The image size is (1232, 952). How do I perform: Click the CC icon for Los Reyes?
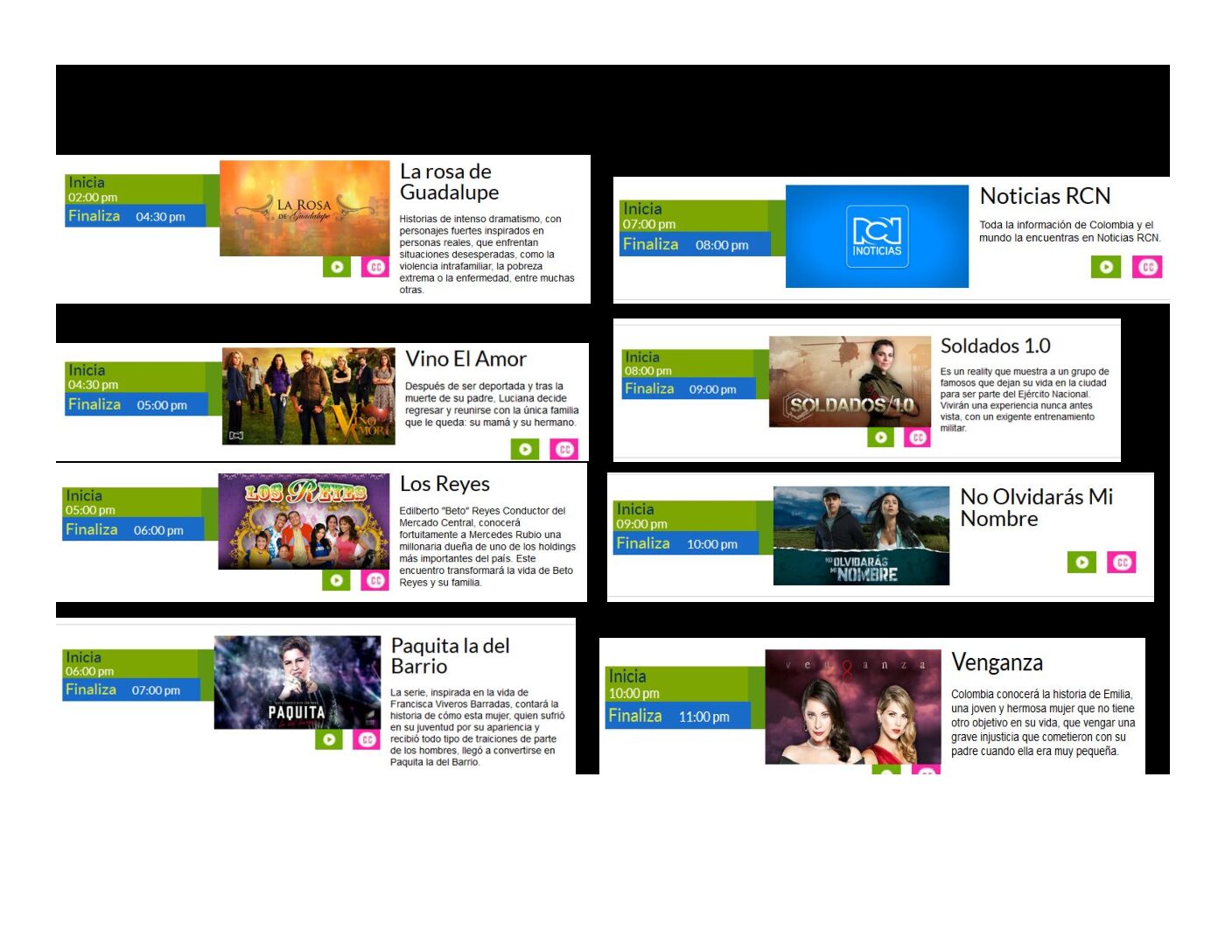coord(375,579)
